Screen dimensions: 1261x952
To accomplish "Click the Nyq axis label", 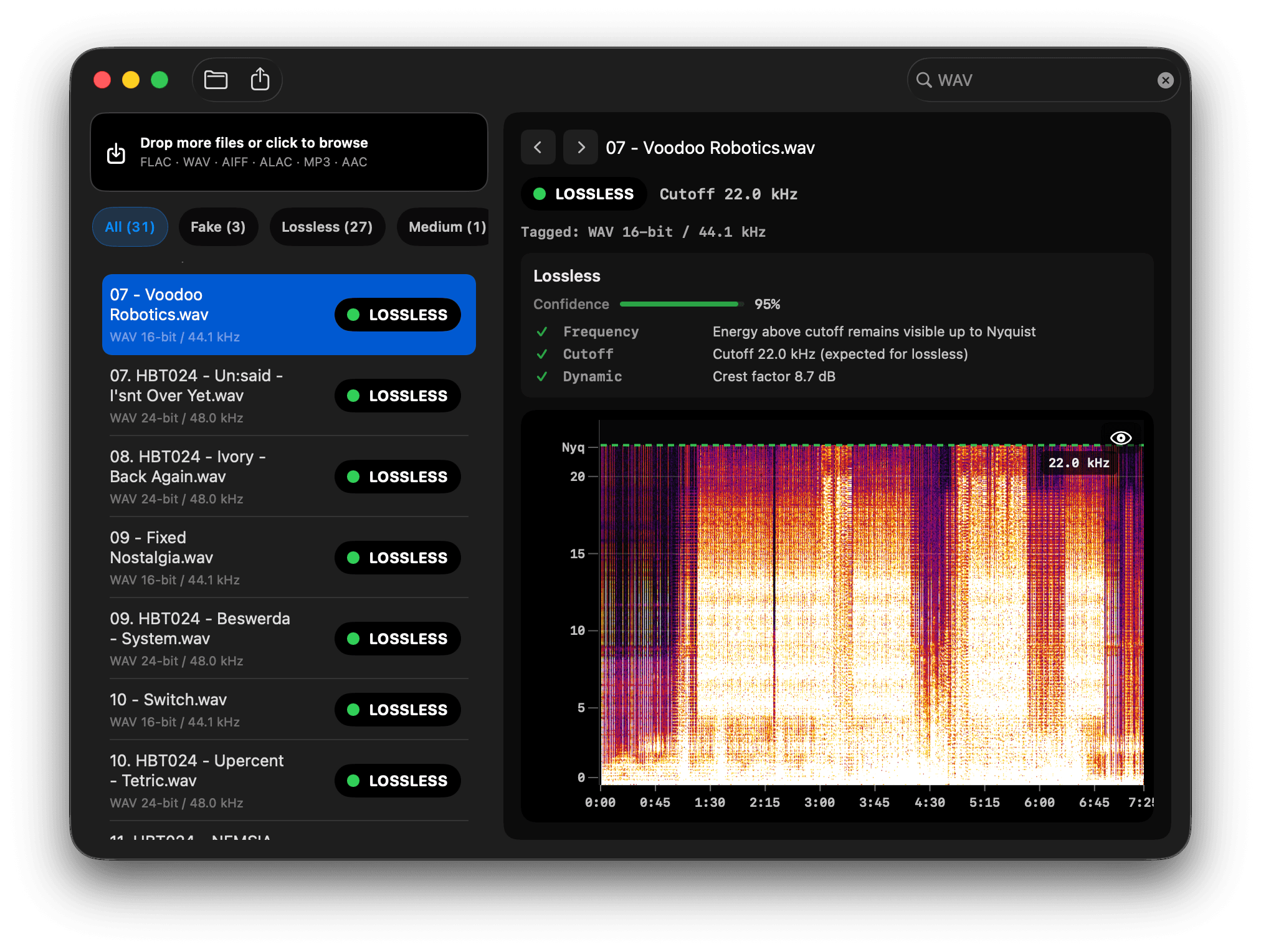I will pos(573,447).
